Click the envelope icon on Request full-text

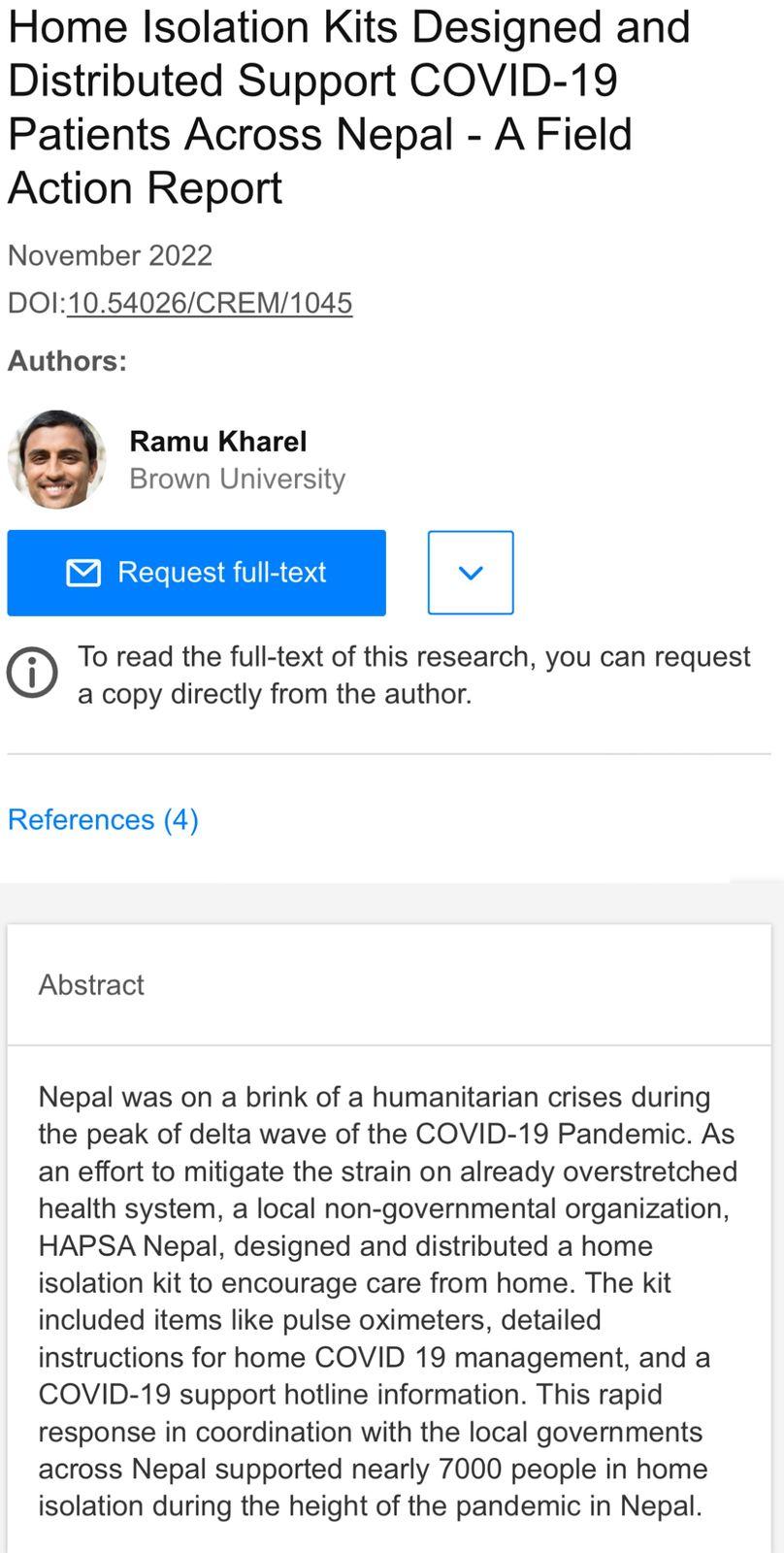coord(83,573)
